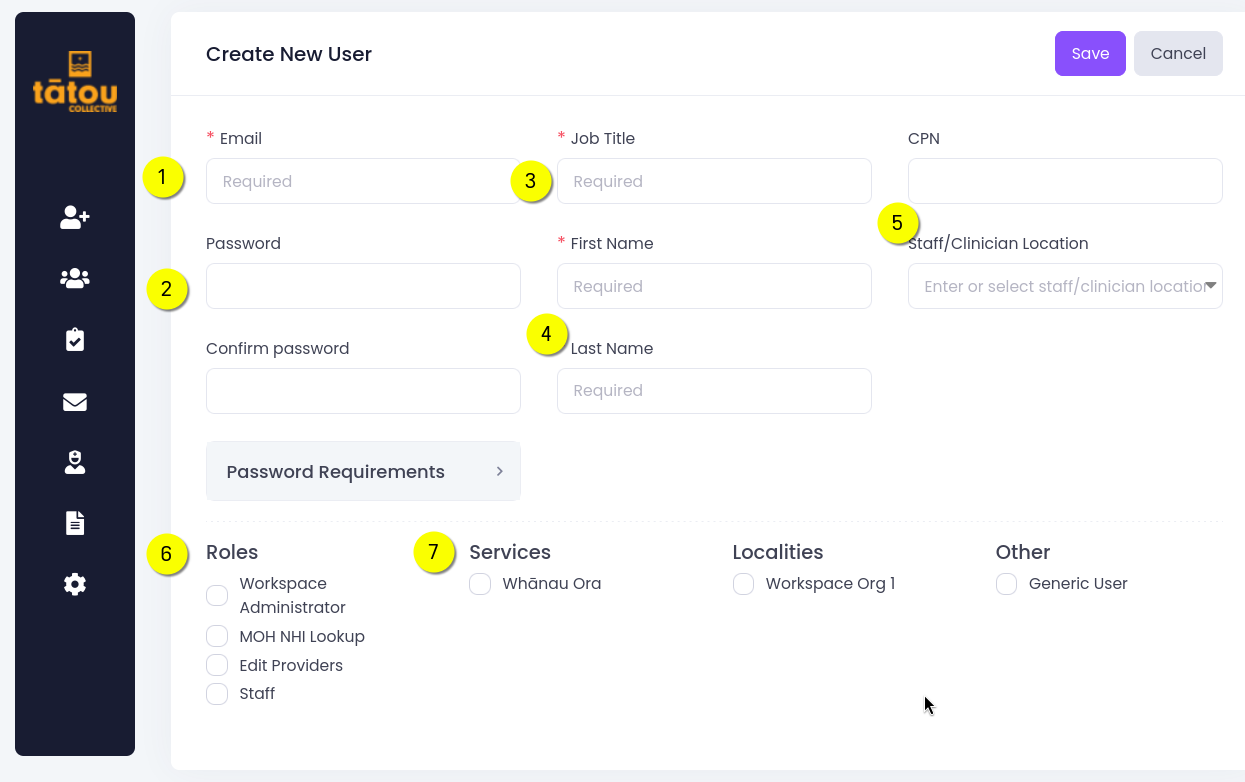Open the clinician badge sidebar icon
Viewport: 1245px width, 782px height.
tap(75, 462)
